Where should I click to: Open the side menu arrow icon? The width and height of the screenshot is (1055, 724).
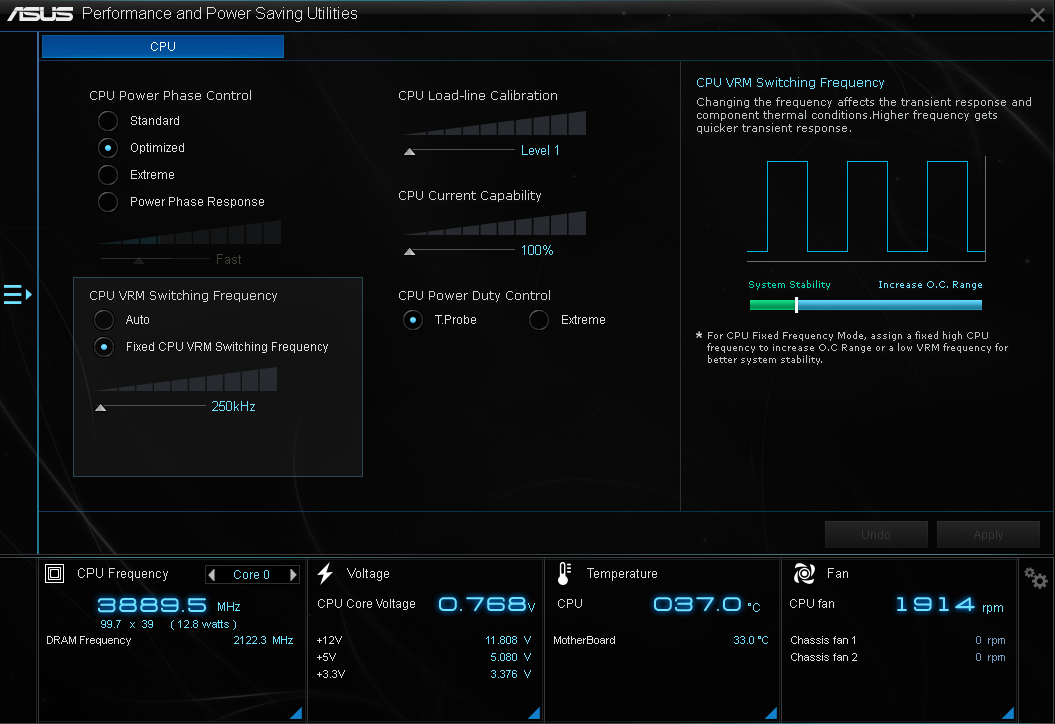[17, 295]
